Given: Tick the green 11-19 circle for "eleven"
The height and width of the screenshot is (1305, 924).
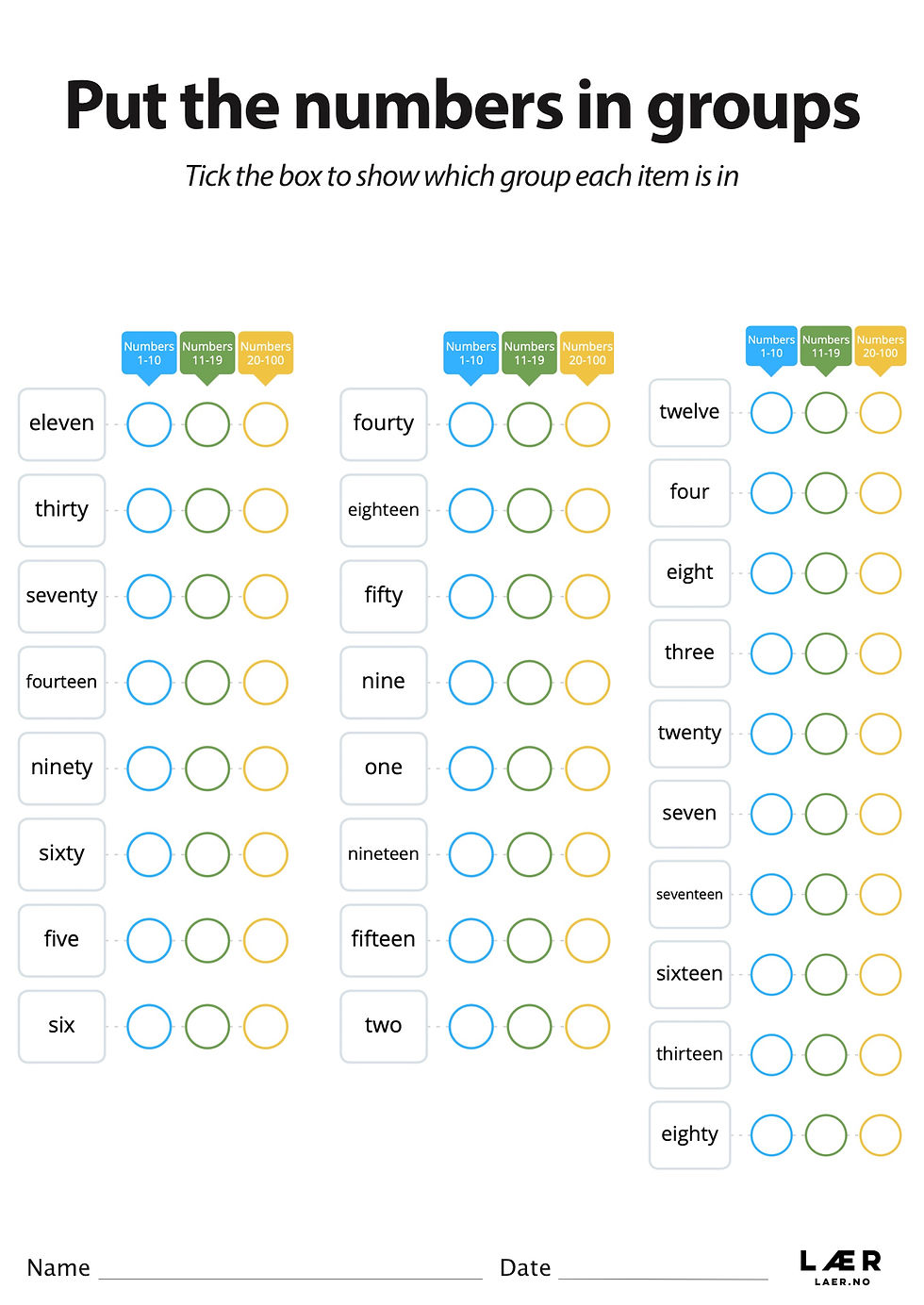Looking at the screenshot, I should [x=207, y=424].
